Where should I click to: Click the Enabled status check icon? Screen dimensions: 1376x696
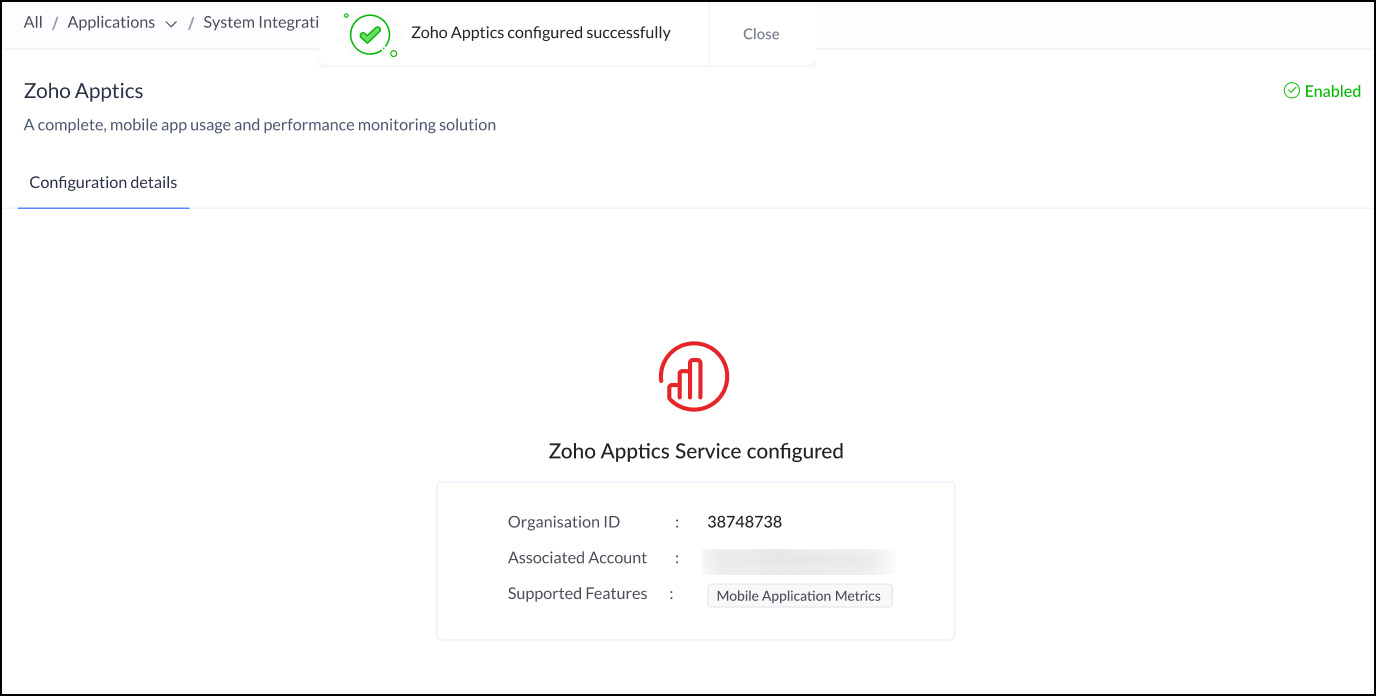coord(1291,91)
